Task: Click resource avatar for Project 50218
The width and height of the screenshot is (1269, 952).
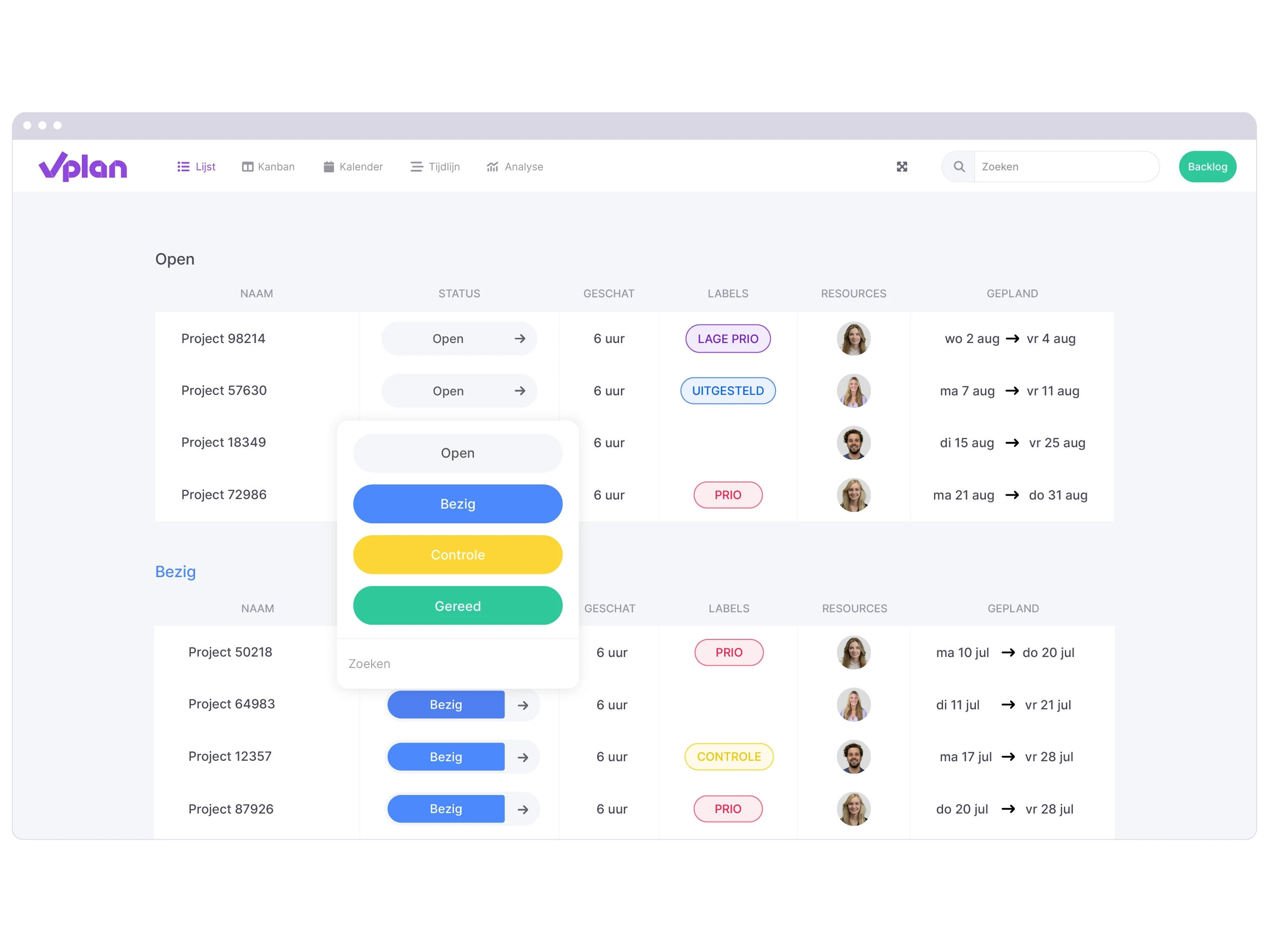Action: [853, 652]
